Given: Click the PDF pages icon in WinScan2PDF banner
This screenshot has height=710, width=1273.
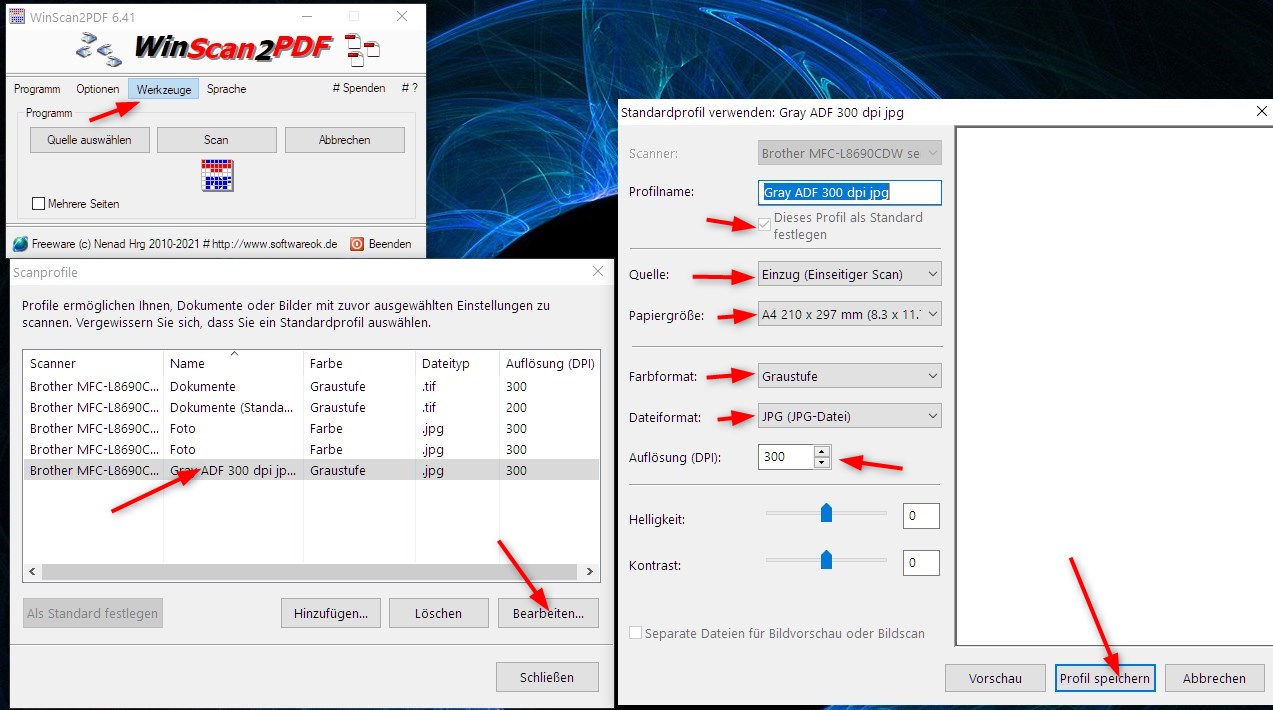Looking at the screenshot, I should click(x=360, y=50).
